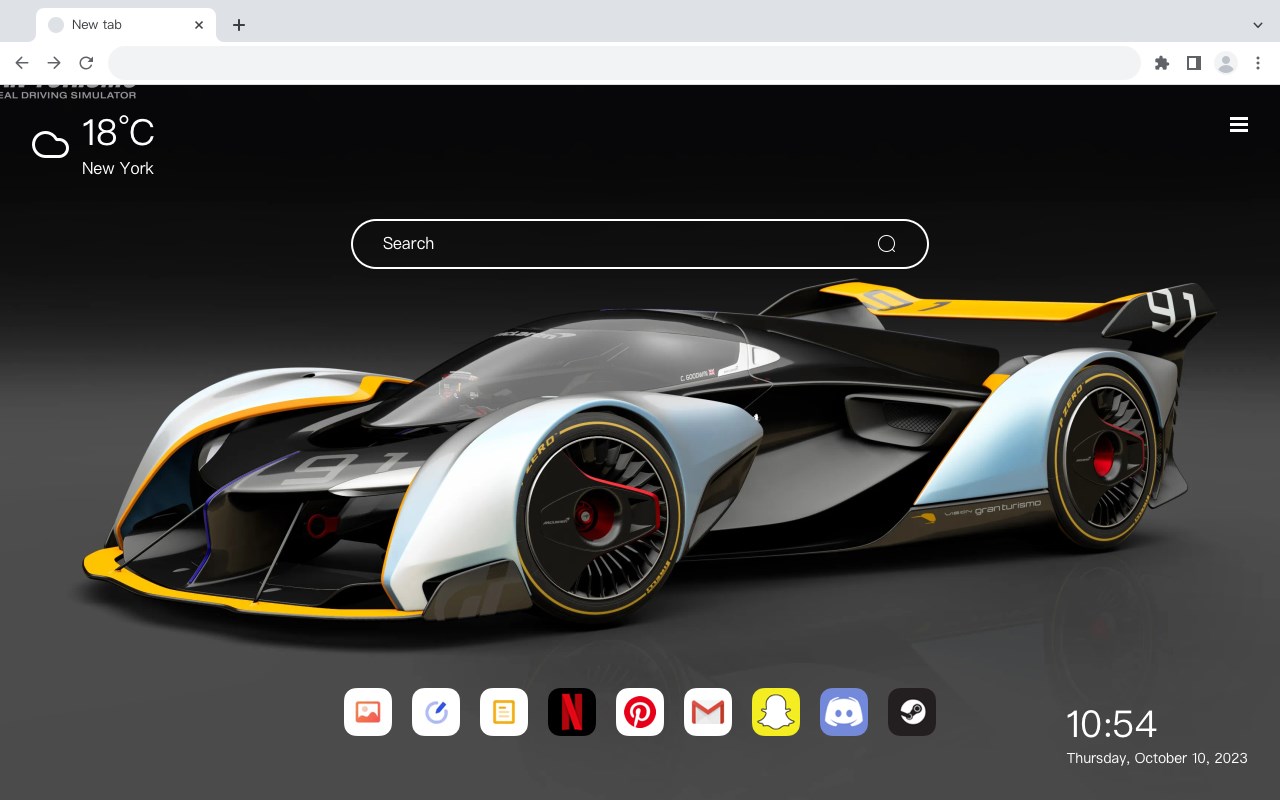Expand the tab search dropdown arrow
The height and width of the screenshot is (800, 1280).
1258,25
